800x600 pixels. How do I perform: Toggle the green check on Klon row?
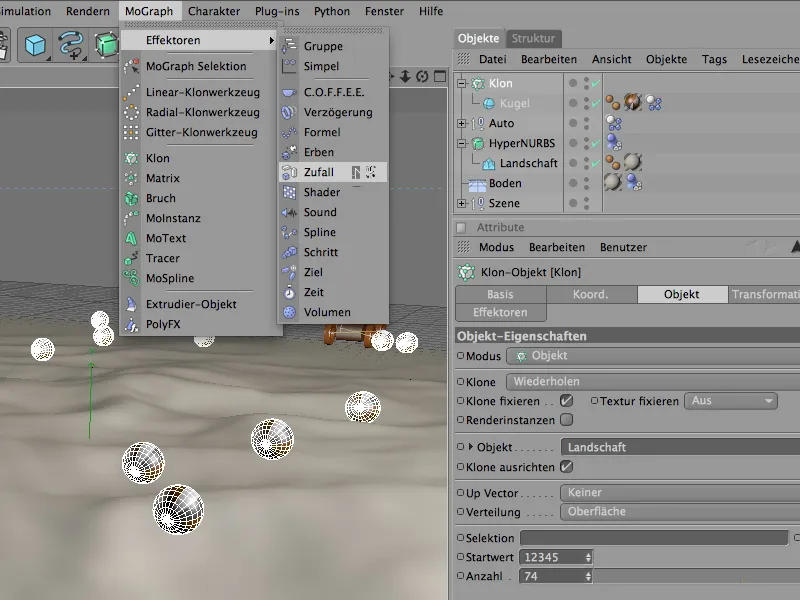click(596, 83)
